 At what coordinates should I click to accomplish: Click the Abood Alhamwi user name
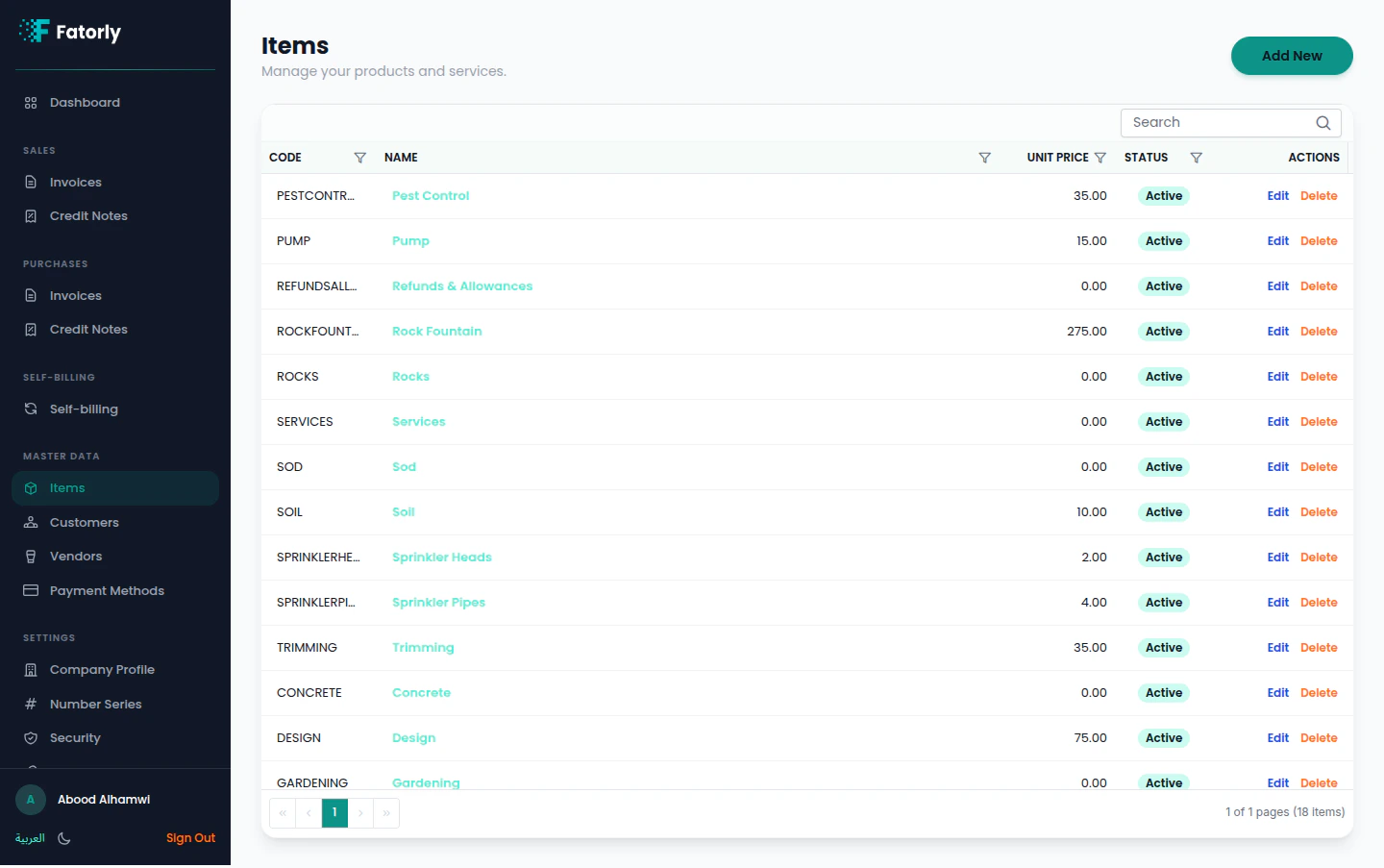[104, 800]
